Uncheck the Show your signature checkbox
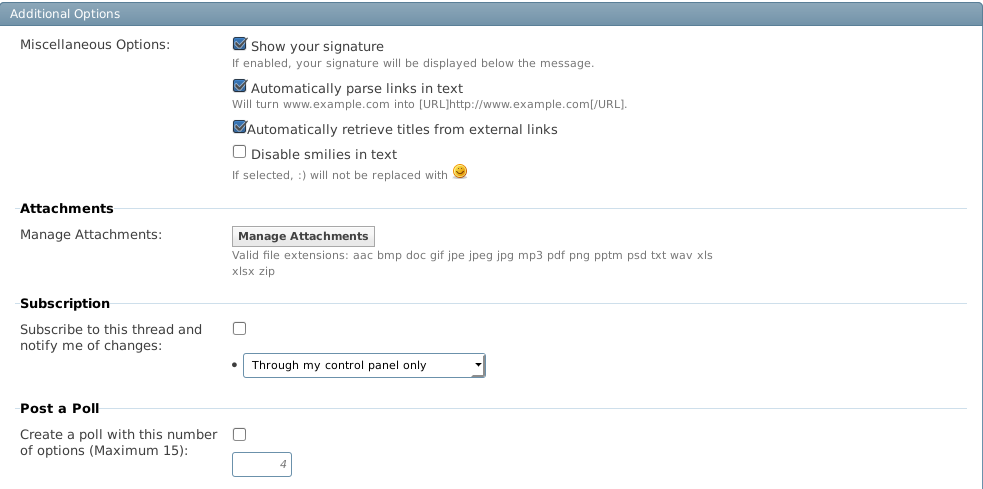Image resolution: width=983 pixels, height=489 pixels. point(239,44)
